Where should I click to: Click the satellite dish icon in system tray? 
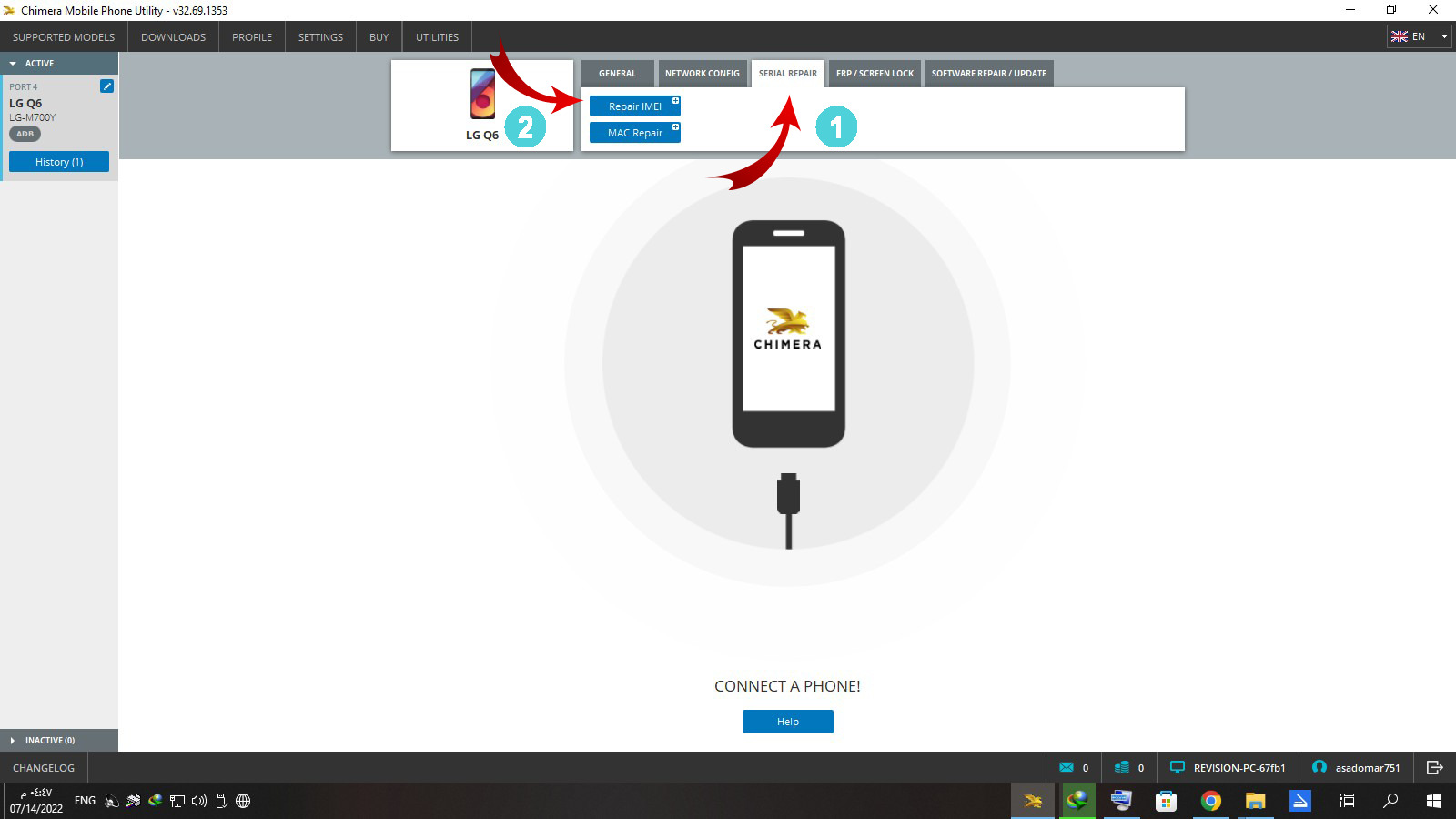pos(112,801)
